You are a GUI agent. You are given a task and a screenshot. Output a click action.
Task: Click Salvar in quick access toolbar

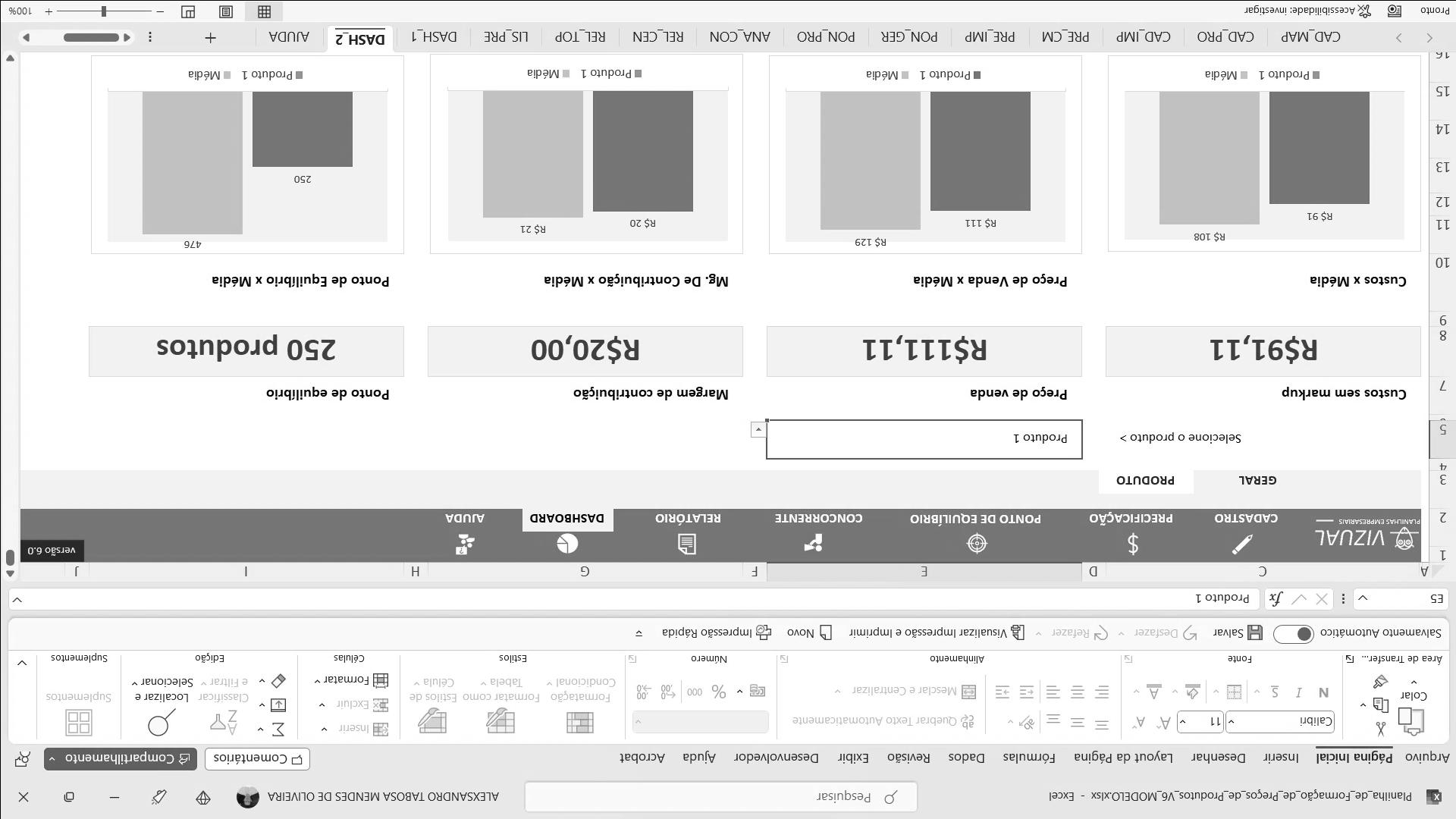coord(1238,632)
